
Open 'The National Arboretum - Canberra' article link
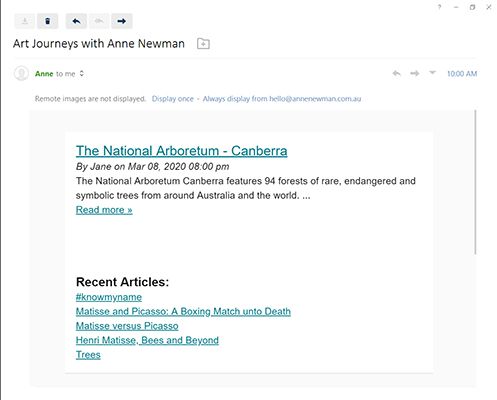tap(182, 151)
